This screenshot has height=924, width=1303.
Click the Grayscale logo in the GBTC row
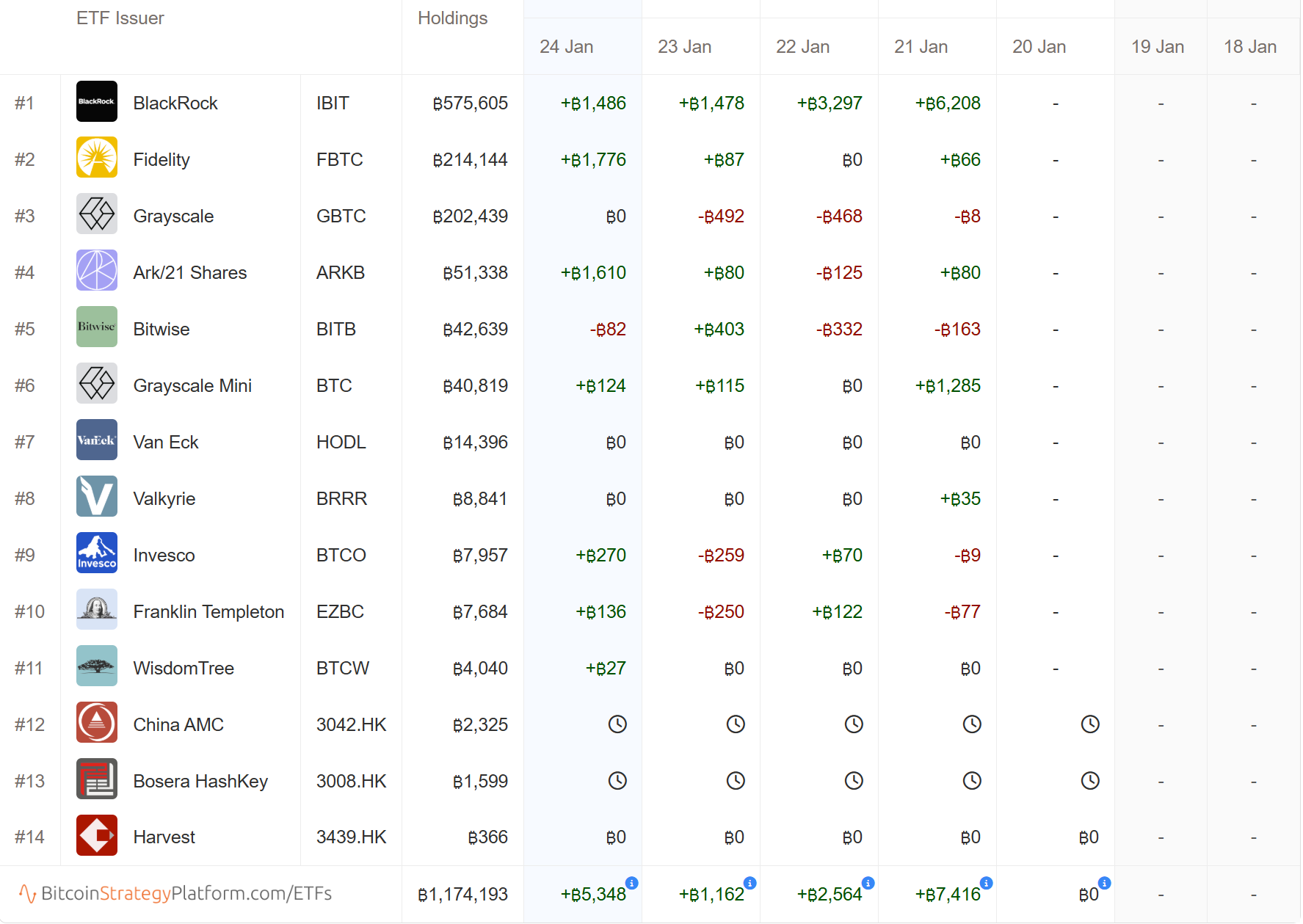tap(97, 214)
